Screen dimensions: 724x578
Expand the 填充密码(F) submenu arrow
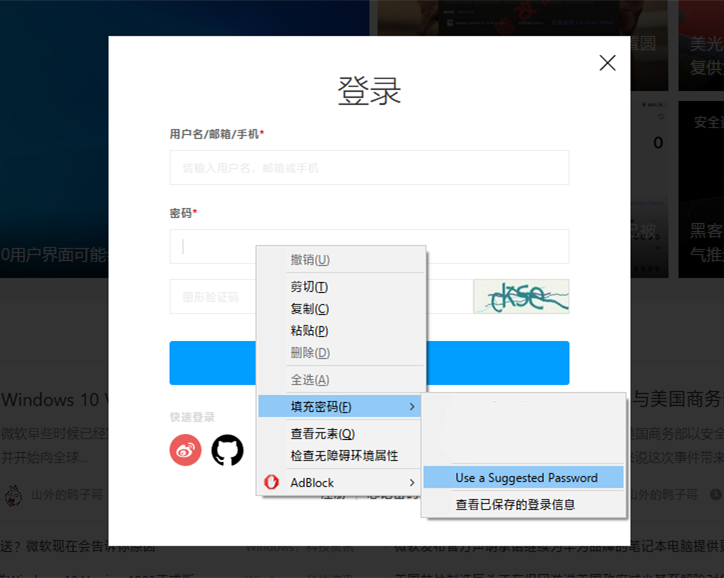pos(412,406)
